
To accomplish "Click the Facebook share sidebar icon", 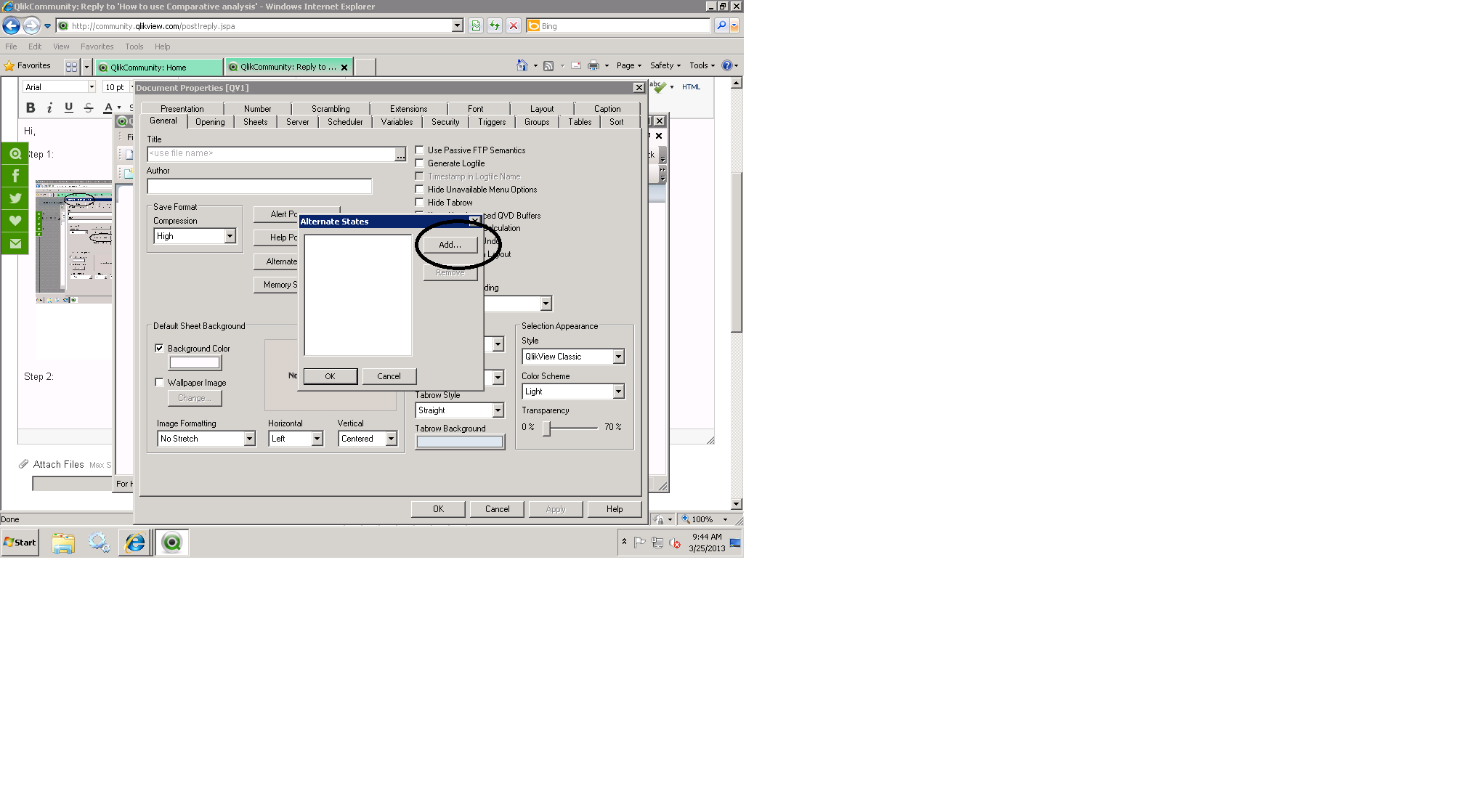I will 15,176.
